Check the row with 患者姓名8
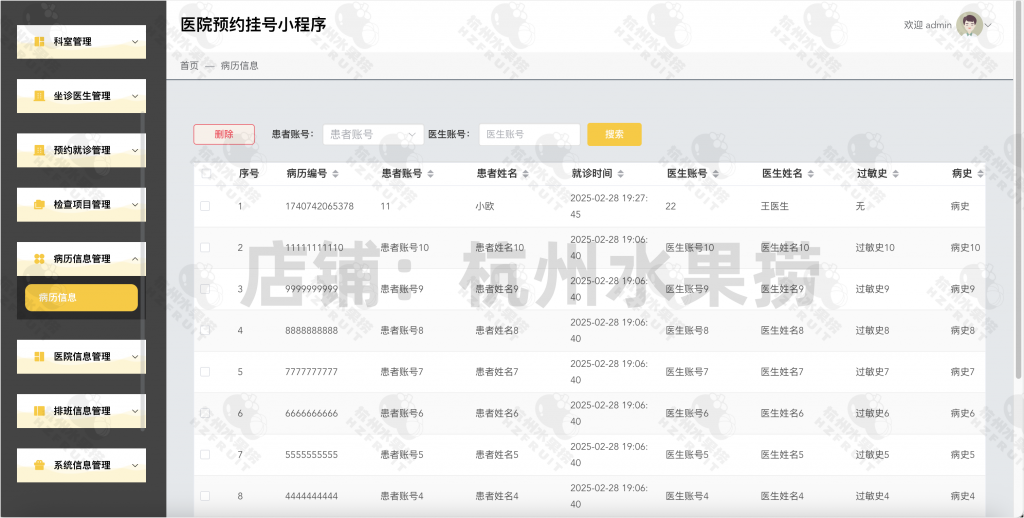 pos(205,330)
